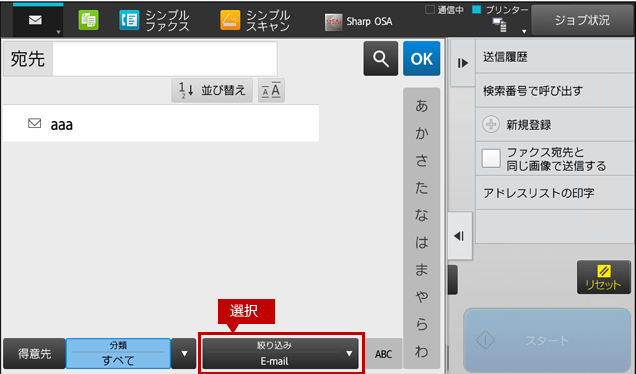Launch Sharp OSA

coord(359,21)
